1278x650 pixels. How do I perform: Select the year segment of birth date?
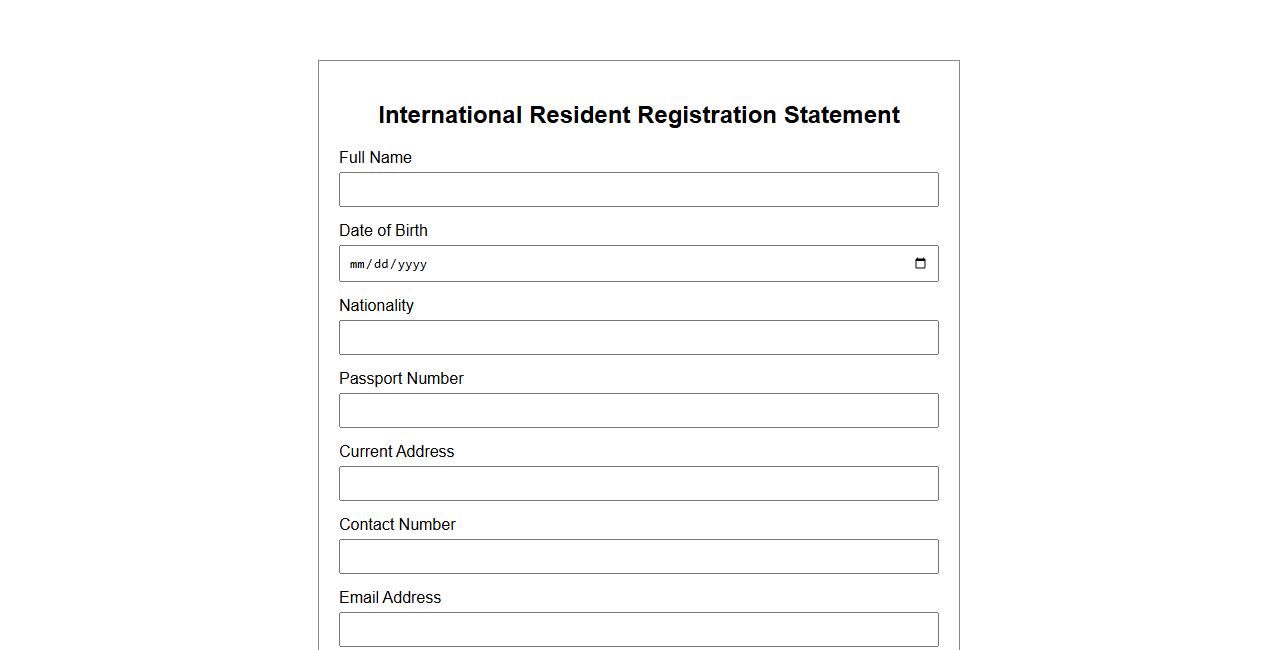pyautogui.click(x=412, y=265)
